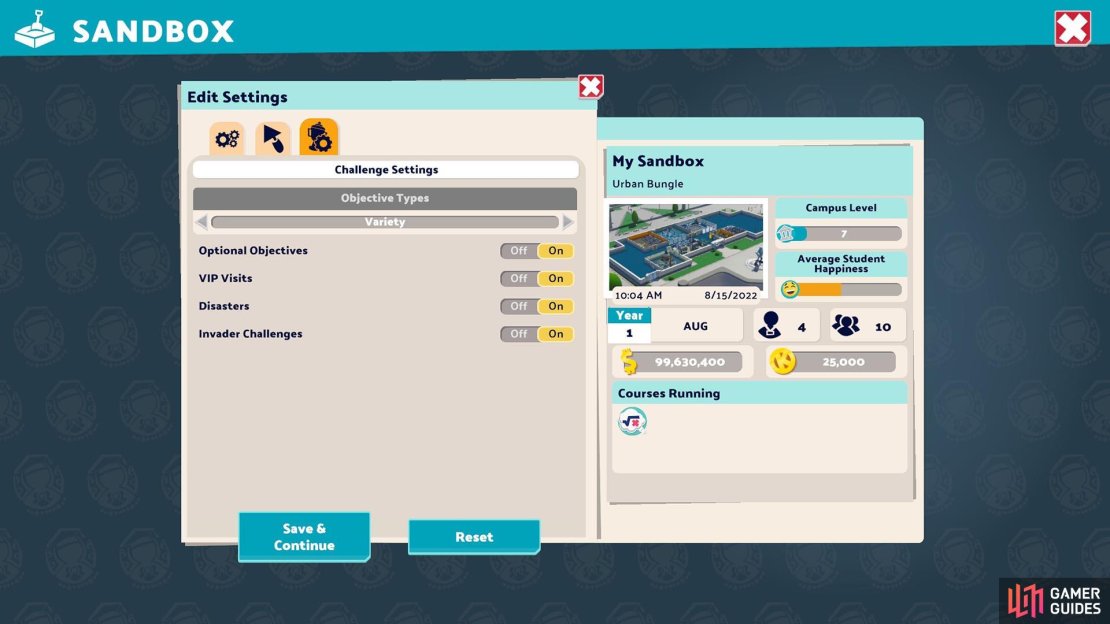This screenshot has height=624, width=1110.
Task: Click the Kudosh value 25,000
Action: [x=843, y=362]
